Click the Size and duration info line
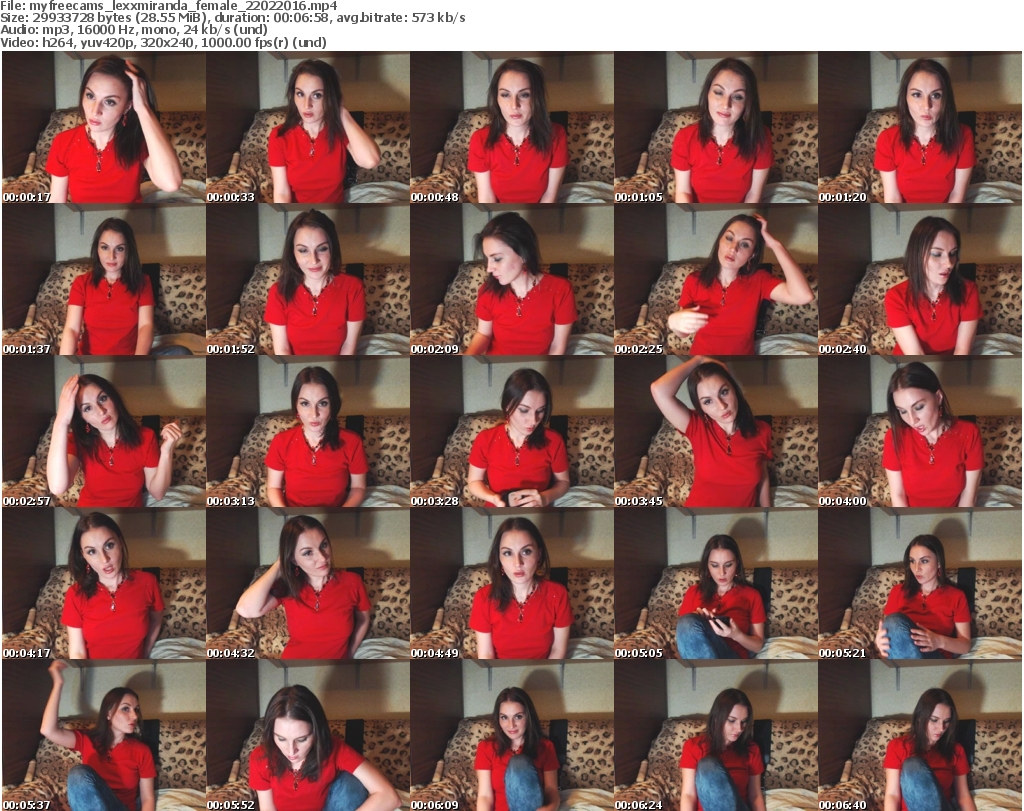 (x=233, y=18)
